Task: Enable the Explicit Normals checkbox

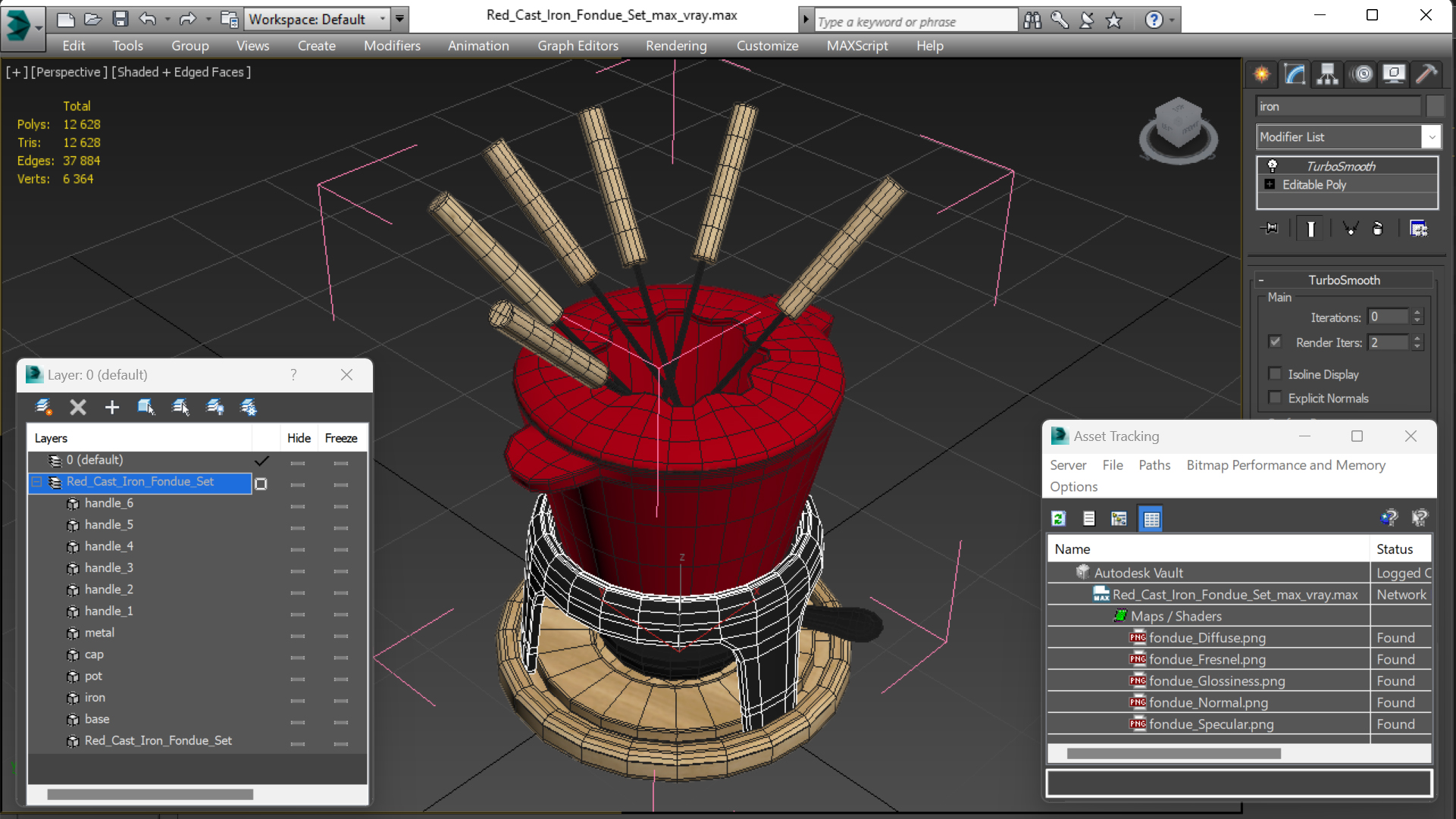Action: coord(1275,398)
